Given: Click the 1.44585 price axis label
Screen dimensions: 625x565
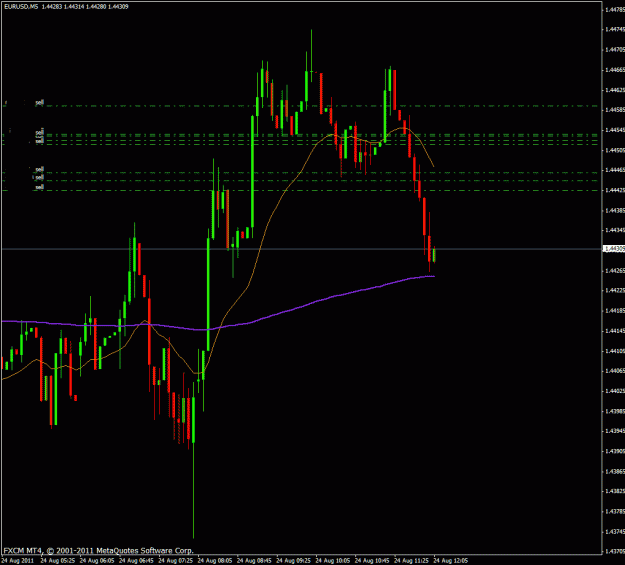Looking at the screenshot, I should (x=614, y=110).
